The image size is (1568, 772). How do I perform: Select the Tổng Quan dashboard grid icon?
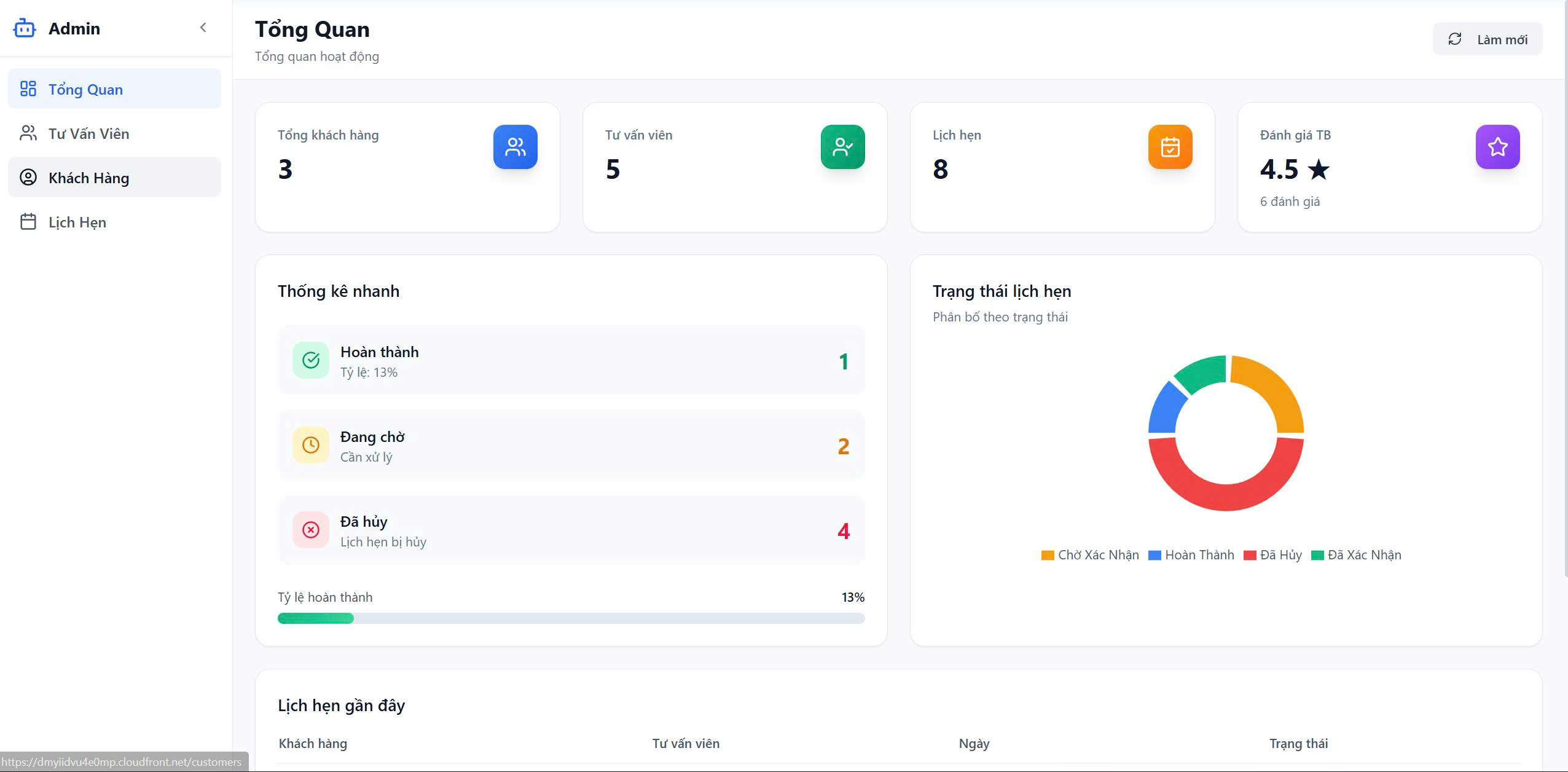(x=28, y=89)
